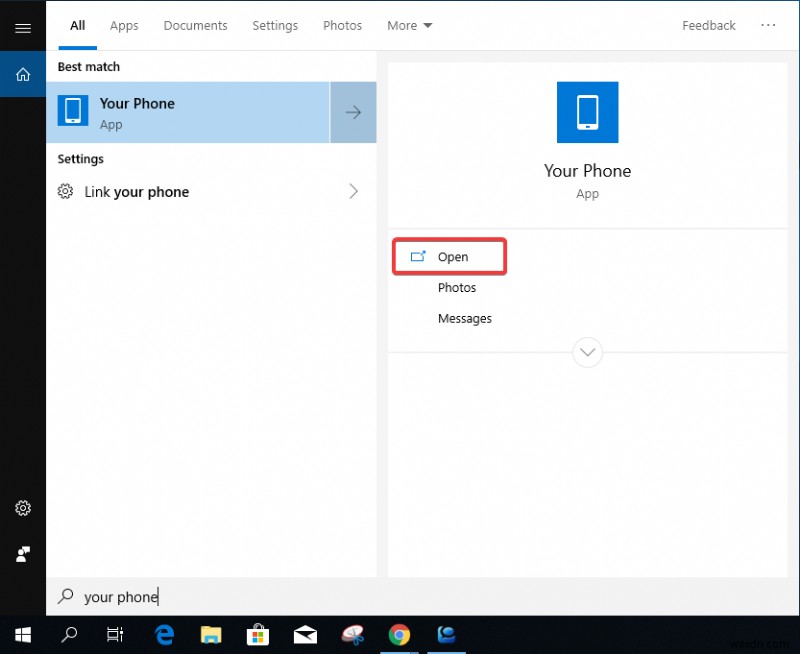
Task: Open the Mail app from the taskbar
Action: tap(305, 635)
